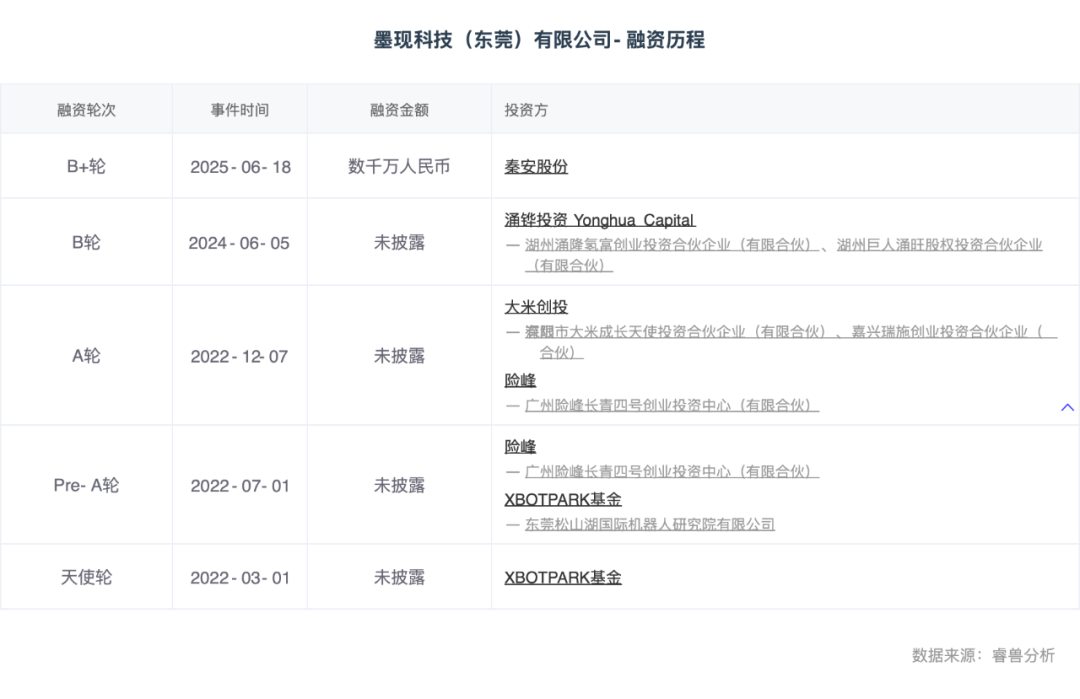This screenshot has height=699, width=1080.
Task: Select the A轮 cell dated 2022-12-07
Action: click(x=86, y=355)
